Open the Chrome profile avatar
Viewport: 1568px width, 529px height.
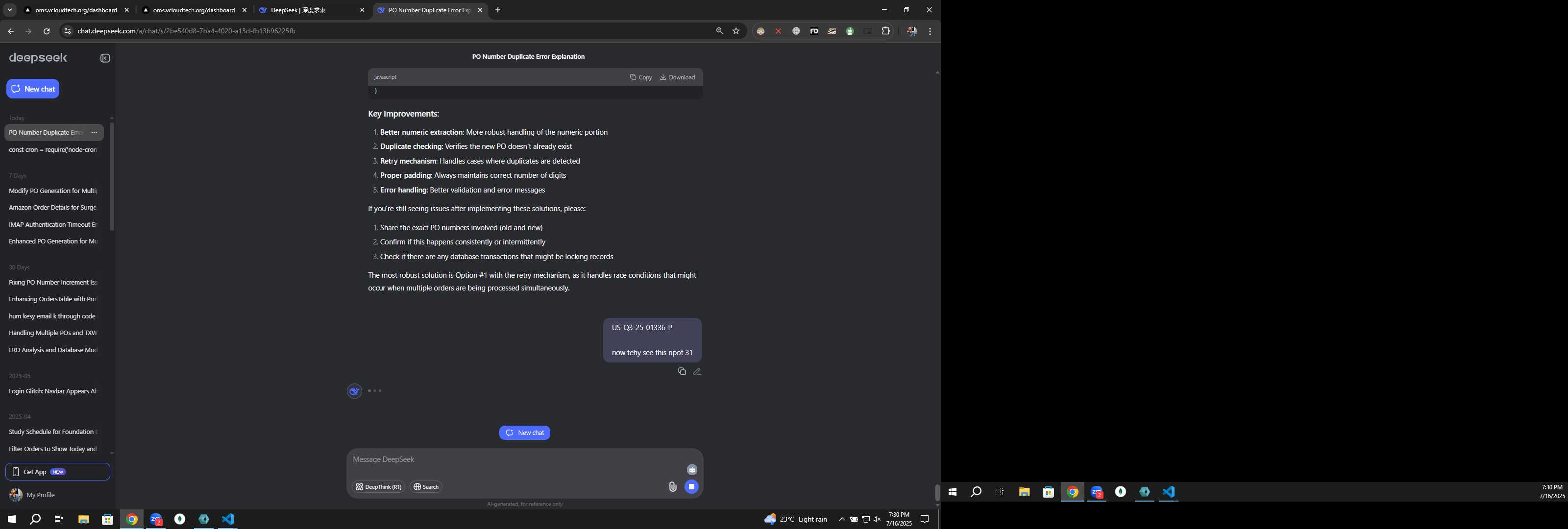(912, 31)
